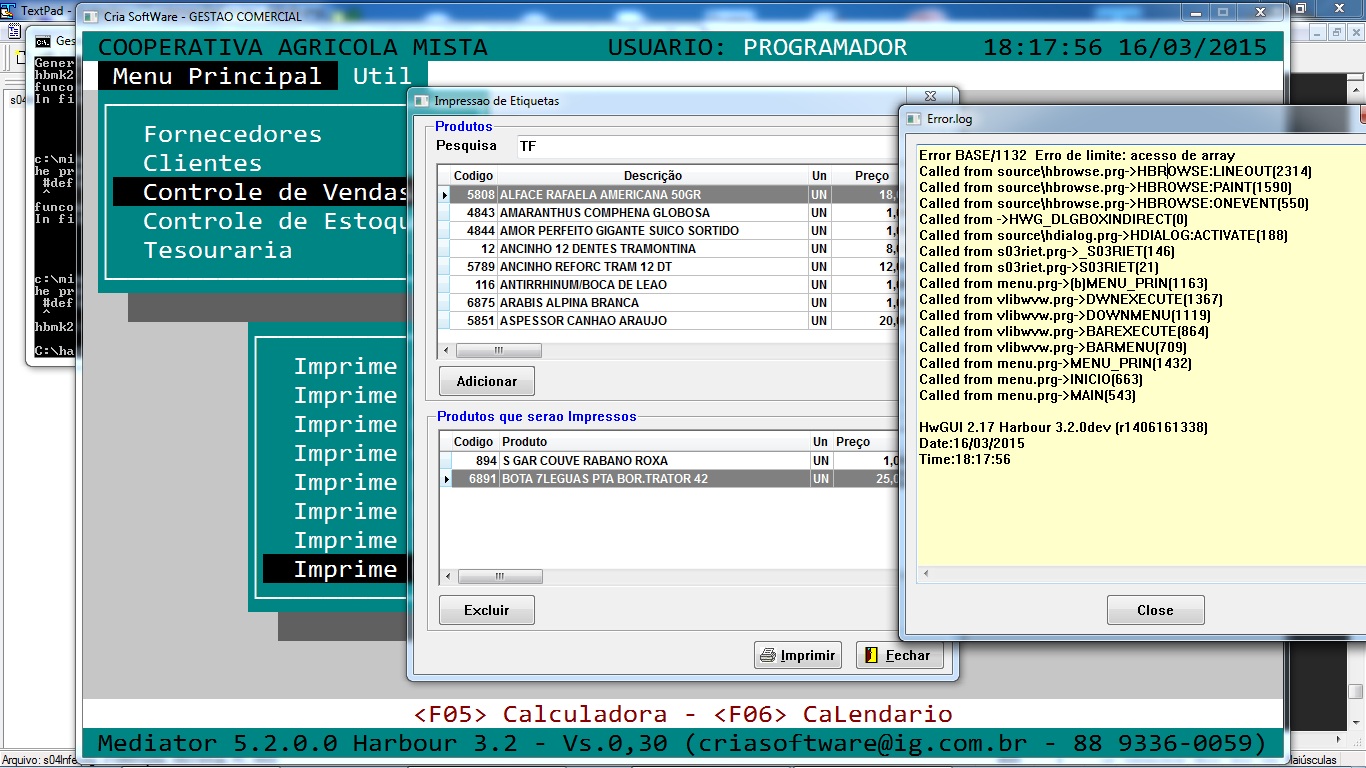The width and height of the screenshot is (1366, 768).
Task: Click the Error.log window title icon
Action: [x=913, y=119]
